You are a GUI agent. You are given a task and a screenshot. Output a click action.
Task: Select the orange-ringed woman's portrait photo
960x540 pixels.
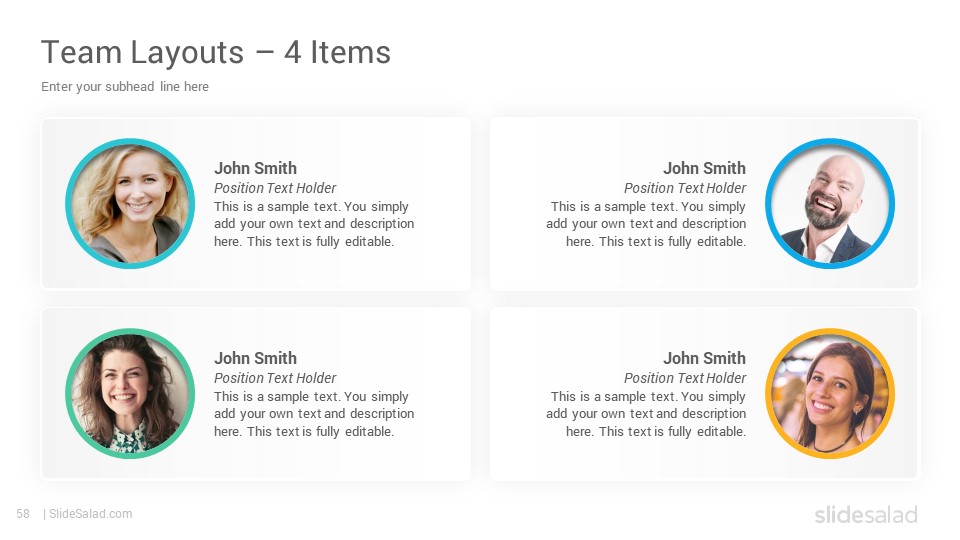830,393
